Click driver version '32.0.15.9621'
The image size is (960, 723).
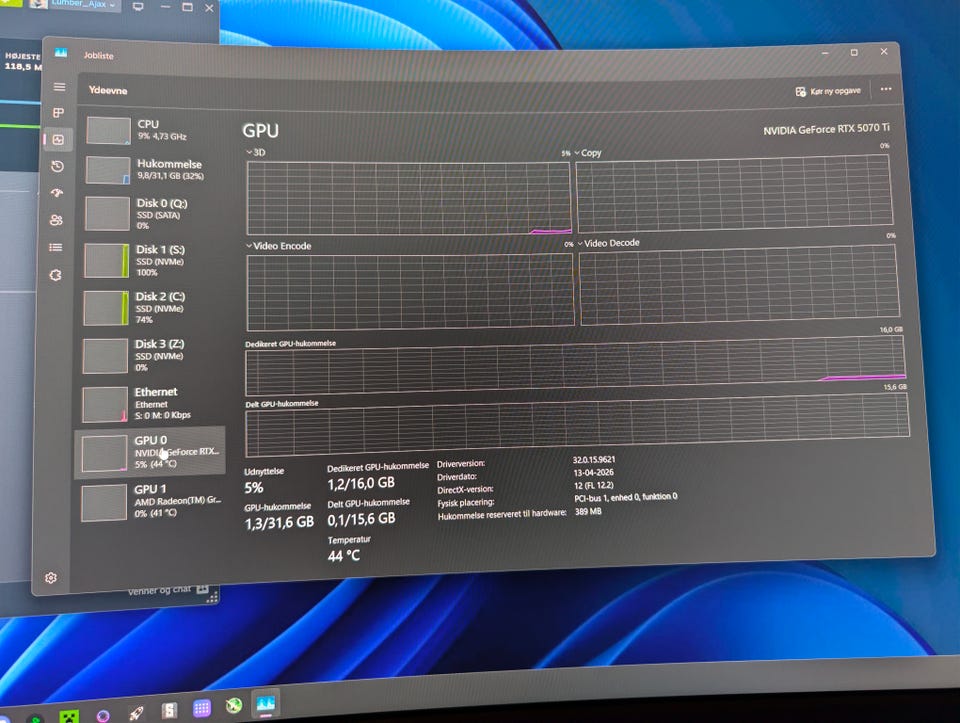coord(594,459)
